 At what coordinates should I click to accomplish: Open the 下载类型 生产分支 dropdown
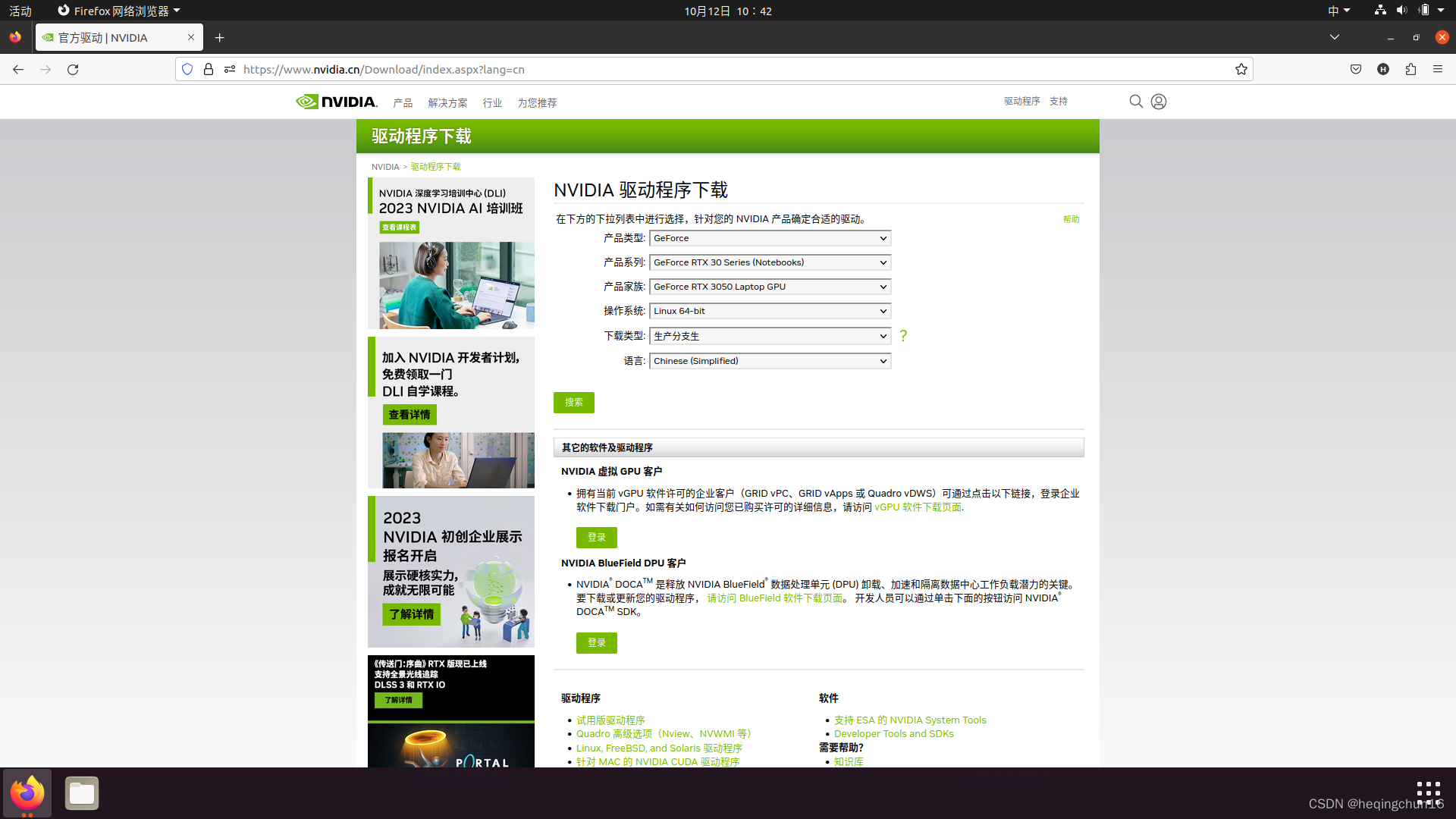[x=770, y=336]
